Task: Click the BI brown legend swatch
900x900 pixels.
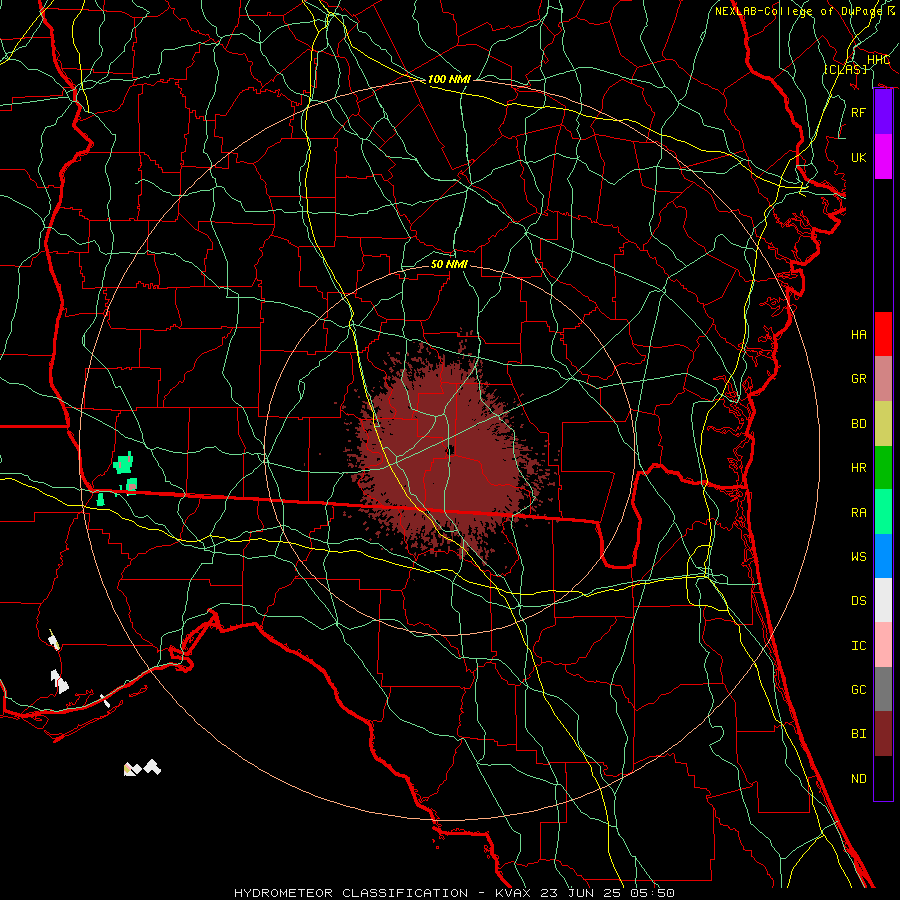Action: pos(883,734)
